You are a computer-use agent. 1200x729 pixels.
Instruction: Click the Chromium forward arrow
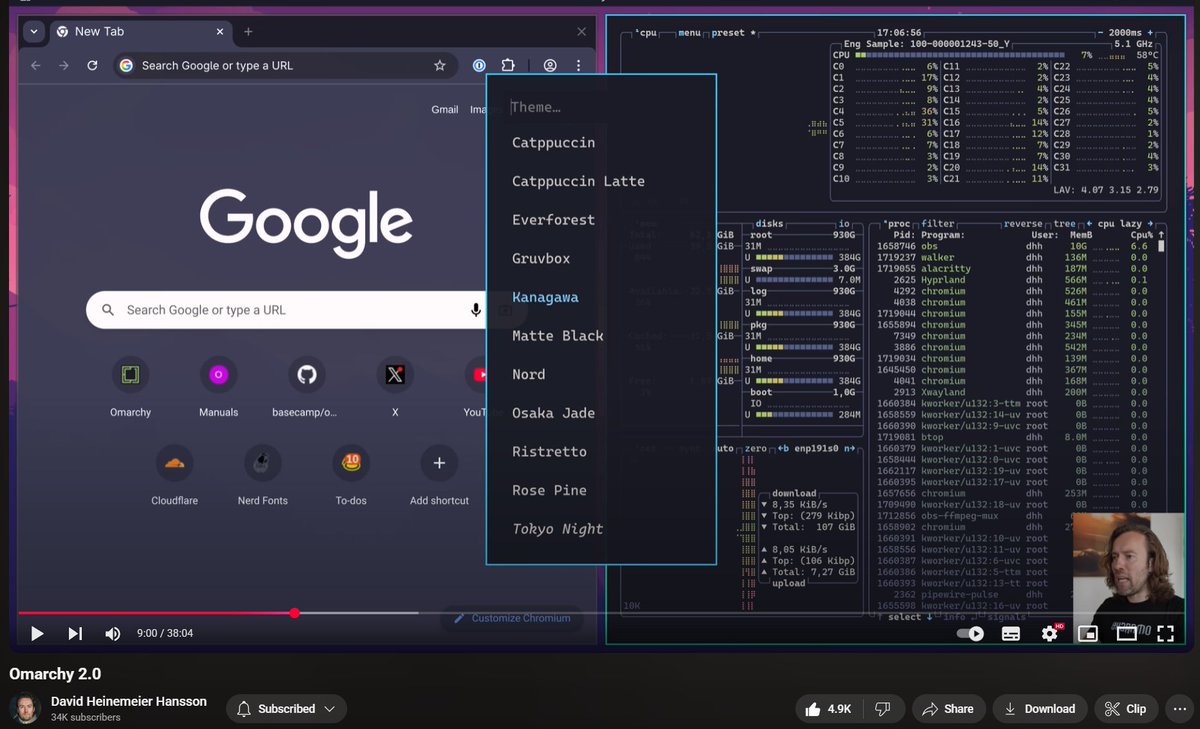click(64, 65)
